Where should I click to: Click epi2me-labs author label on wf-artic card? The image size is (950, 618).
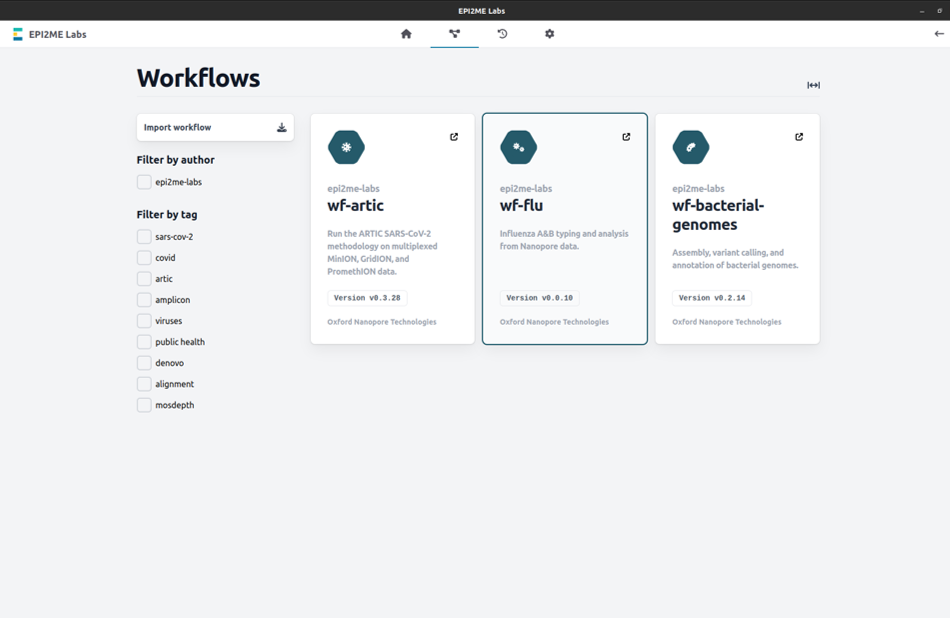[x=353, y=188]
